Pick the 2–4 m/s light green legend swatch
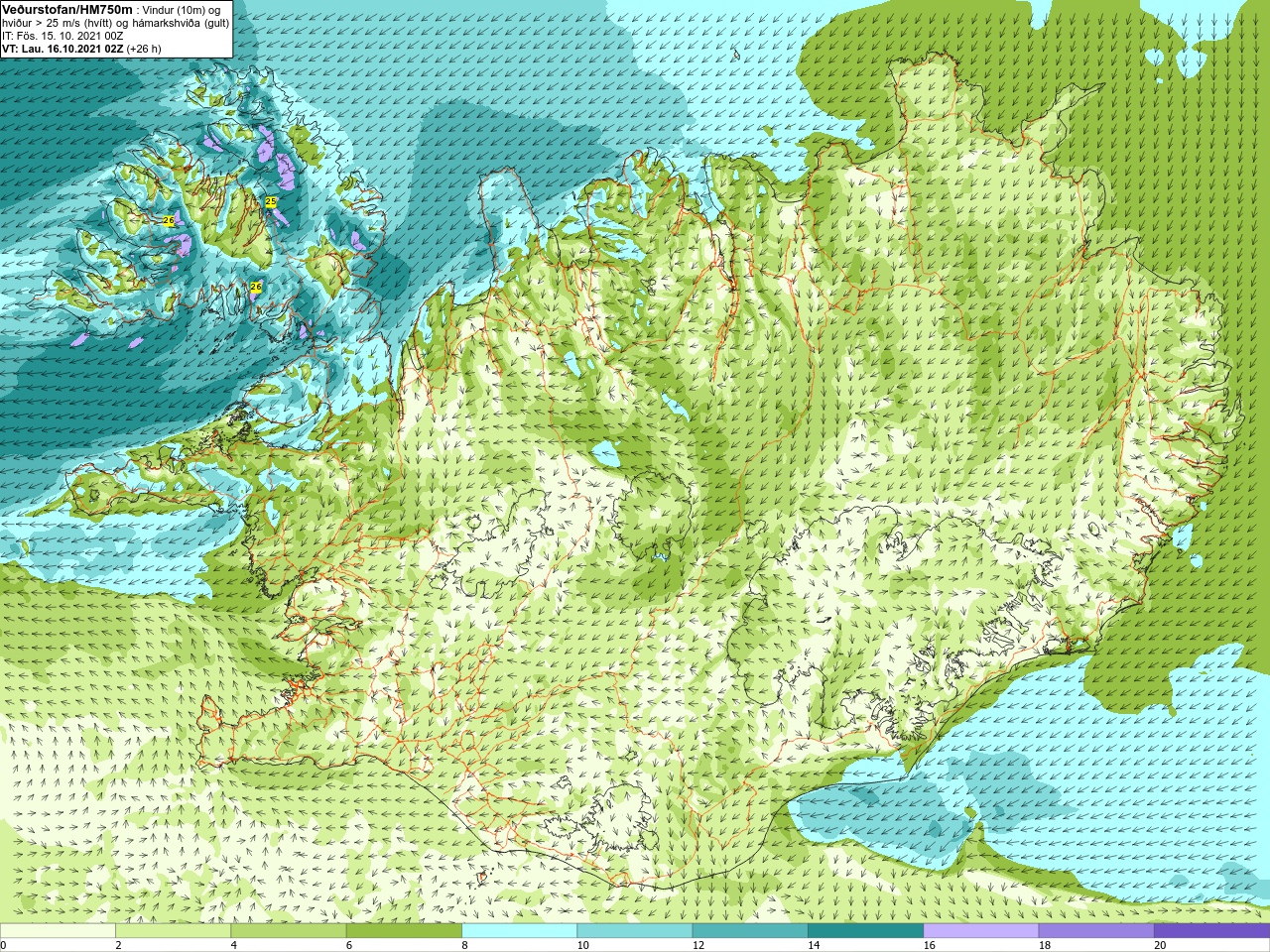Screen dimensions: 1270x952 173,931
